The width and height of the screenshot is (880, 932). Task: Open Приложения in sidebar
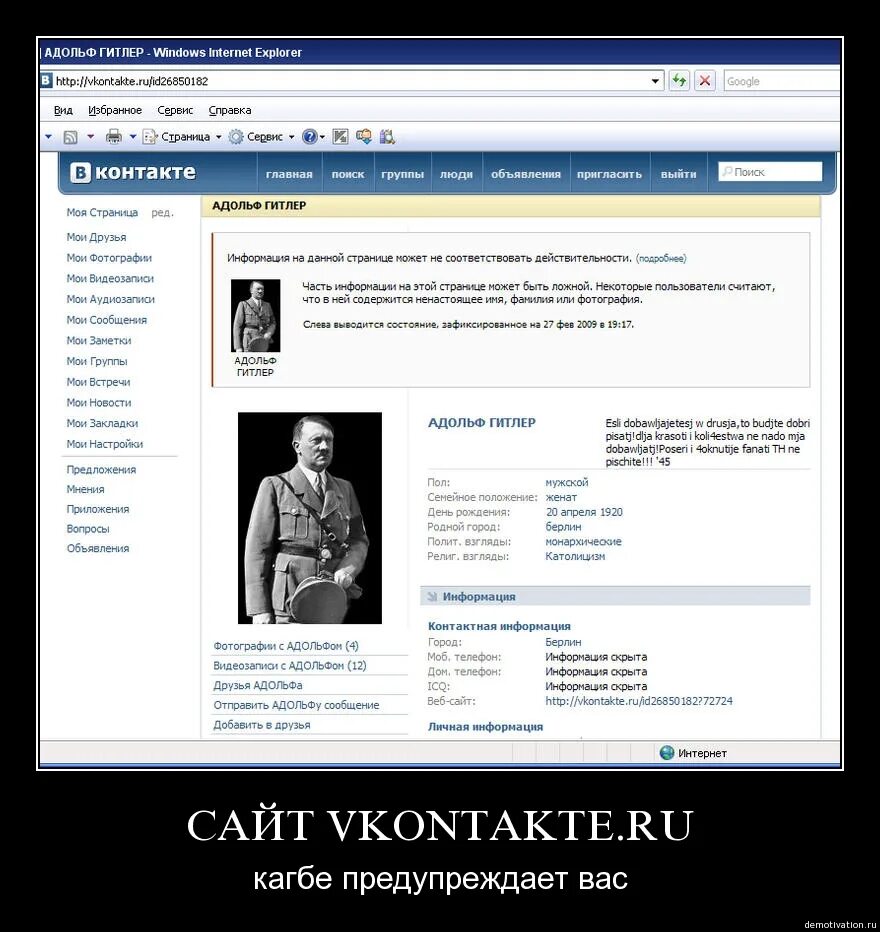(x=97, y=509)
